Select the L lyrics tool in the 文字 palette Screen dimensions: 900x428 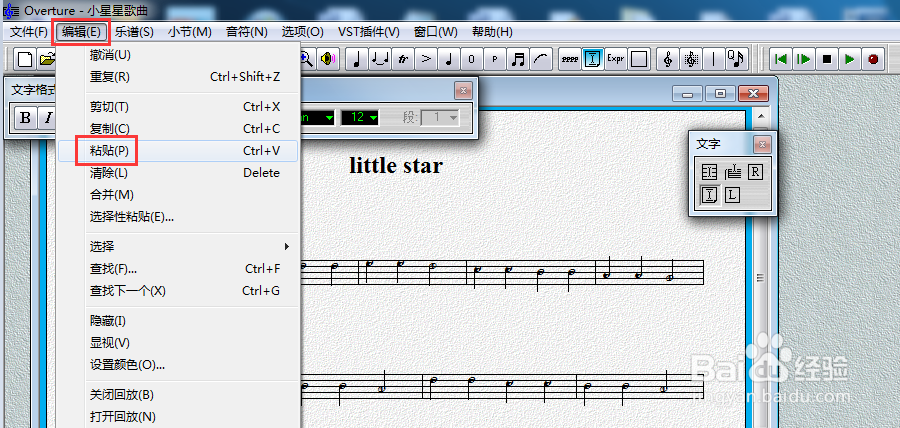[731, 195]
